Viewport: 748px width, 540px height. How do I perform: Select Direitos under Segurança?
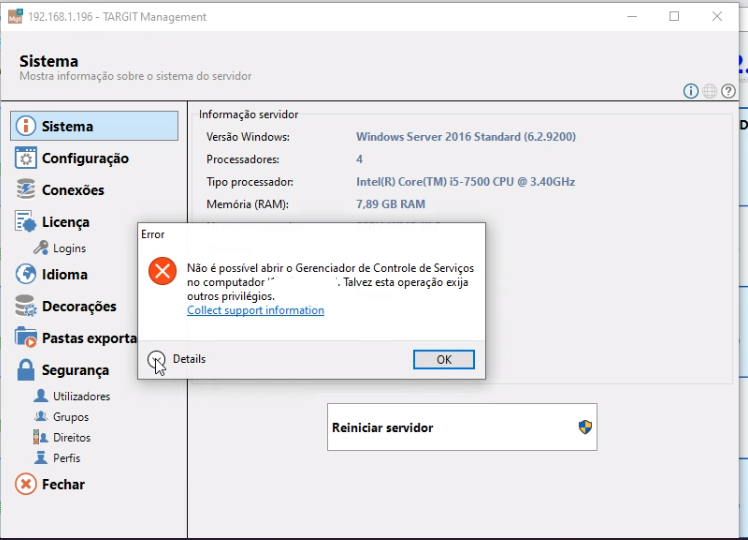pos(72,437)
